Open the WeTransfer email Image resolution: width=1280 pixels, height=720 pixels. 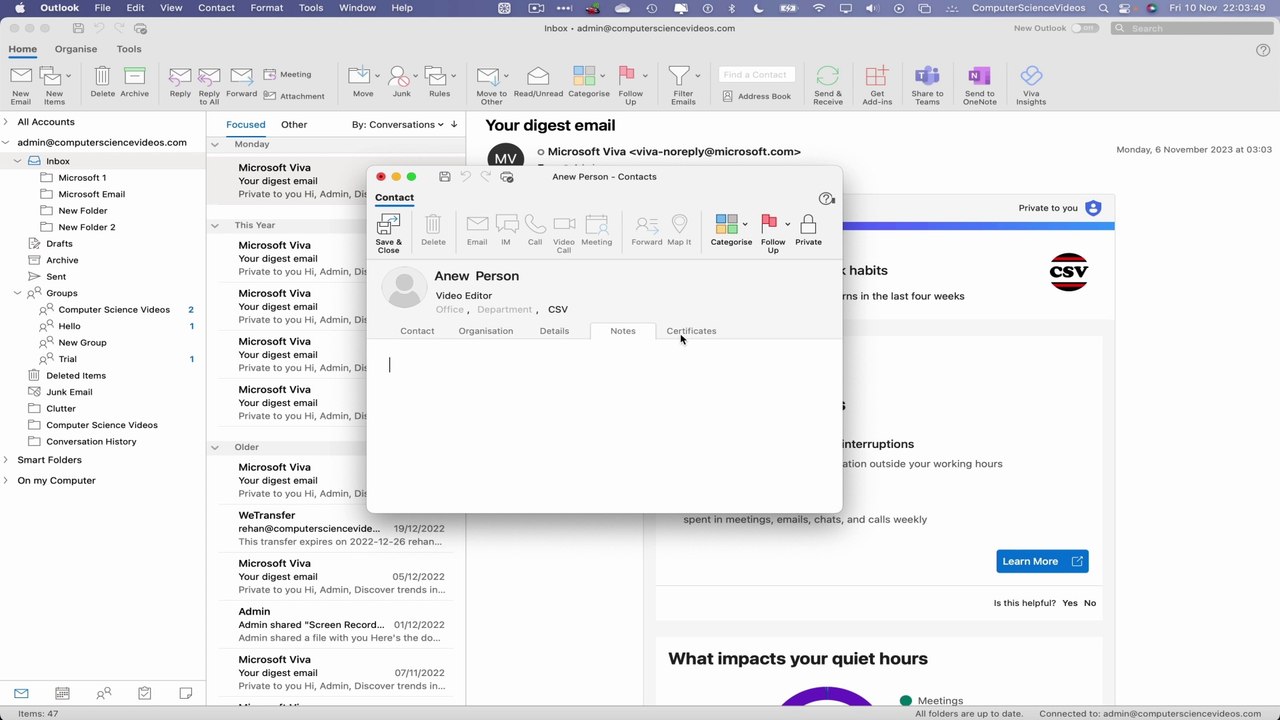click(x=335, y=528)
